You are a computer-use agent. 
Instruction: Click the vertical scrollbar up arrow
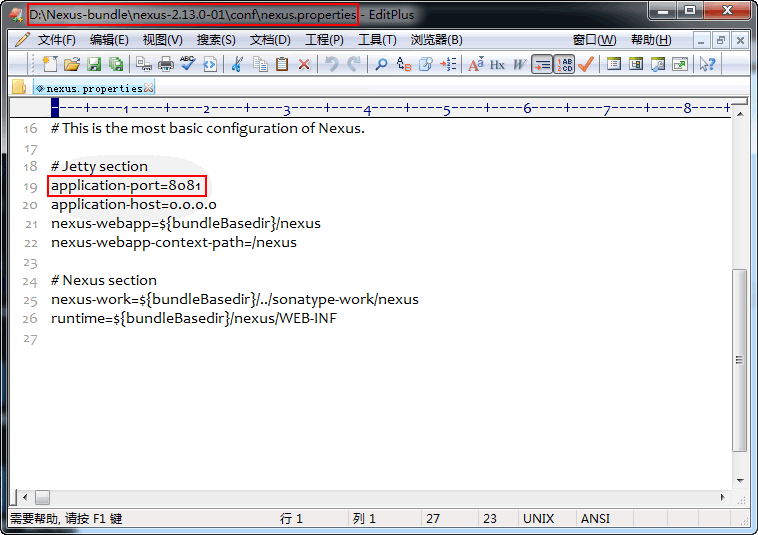click(740, 114)
